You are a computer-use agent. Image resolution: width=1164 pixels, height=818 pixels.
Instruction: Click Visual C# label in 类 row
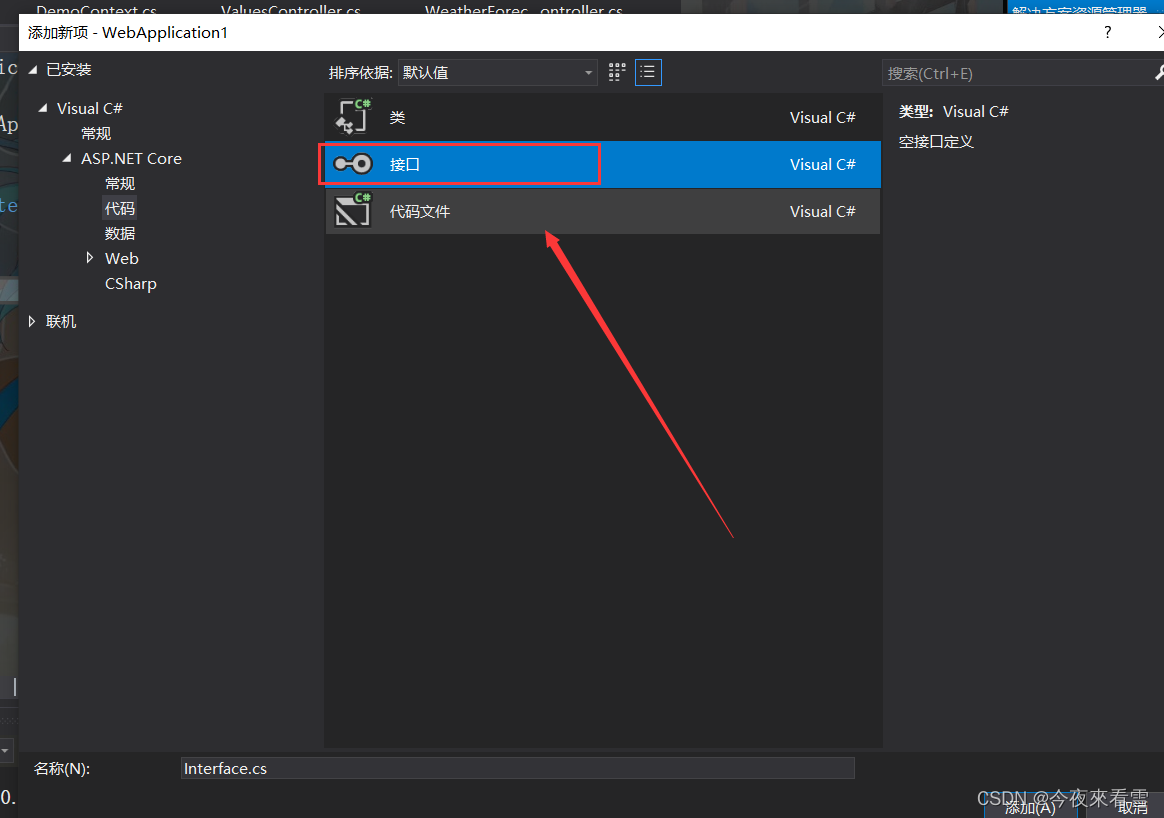click(x=823, y=117)
